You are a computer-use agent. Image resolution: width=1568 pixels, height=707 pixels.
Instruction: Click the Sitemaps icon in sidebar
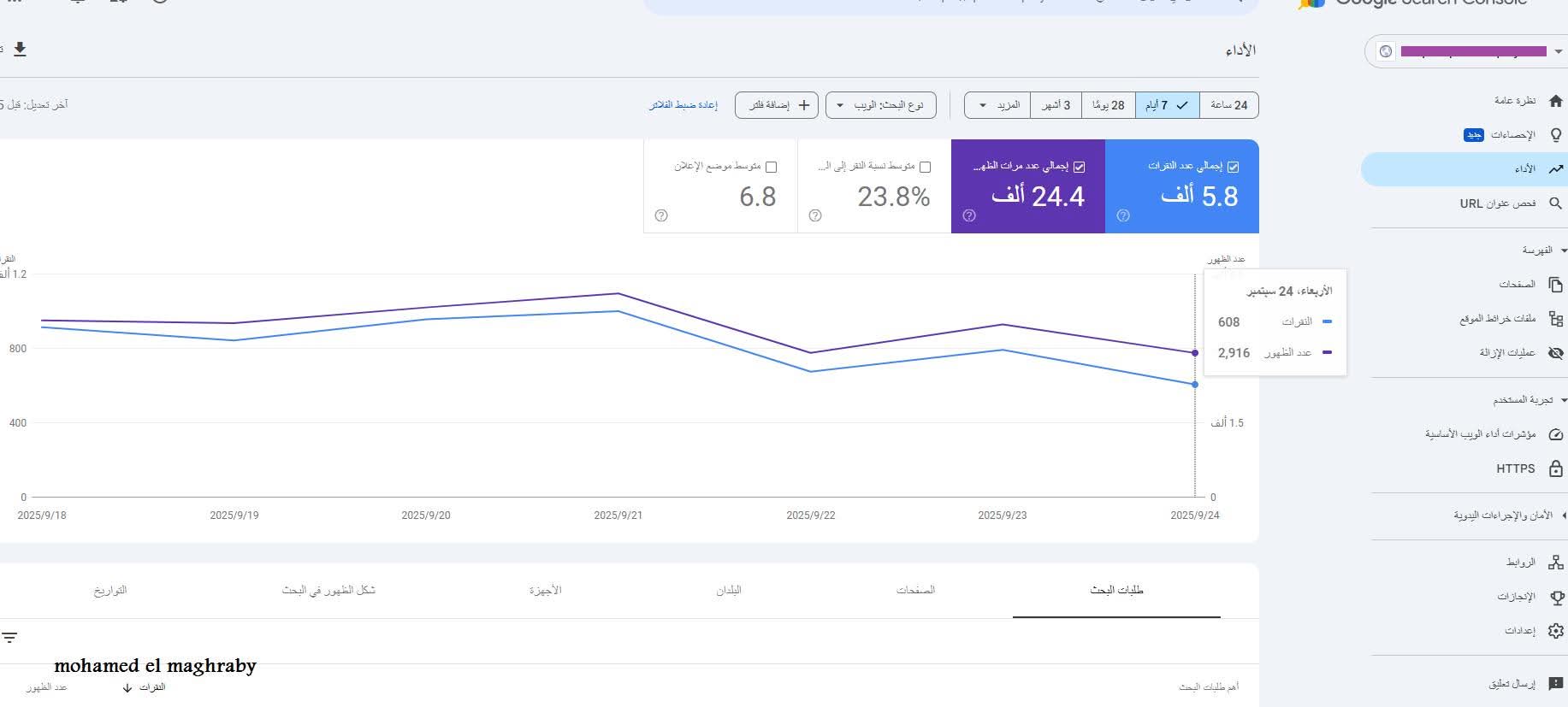[1555, 319]
